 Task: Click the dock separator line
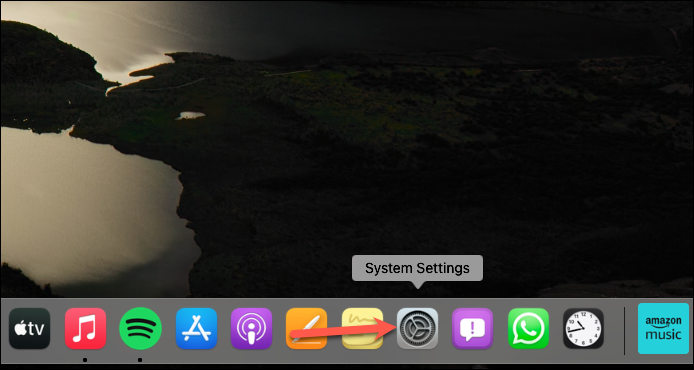625,331
